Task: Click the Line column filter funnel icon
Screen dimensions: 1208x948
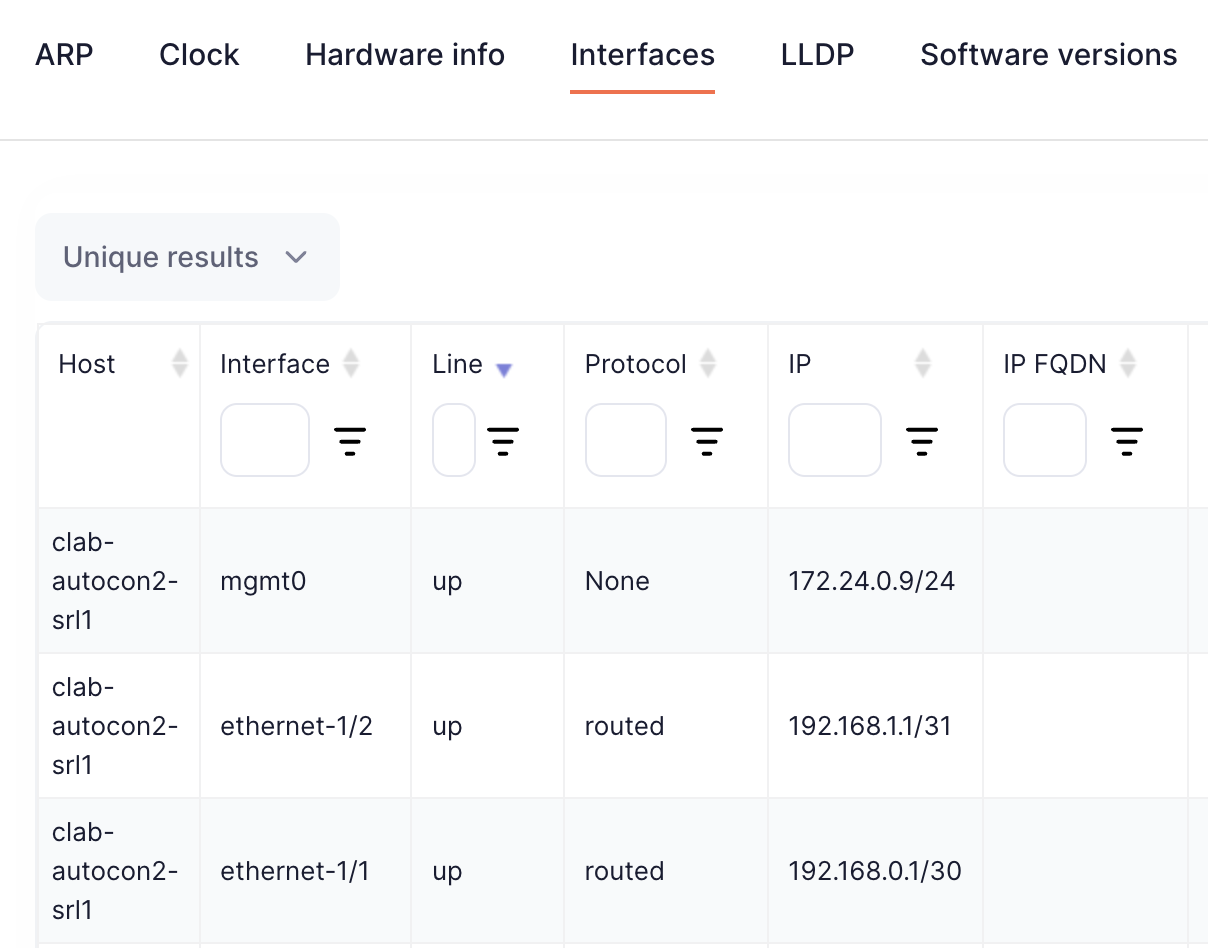Action: click(503, 440)
